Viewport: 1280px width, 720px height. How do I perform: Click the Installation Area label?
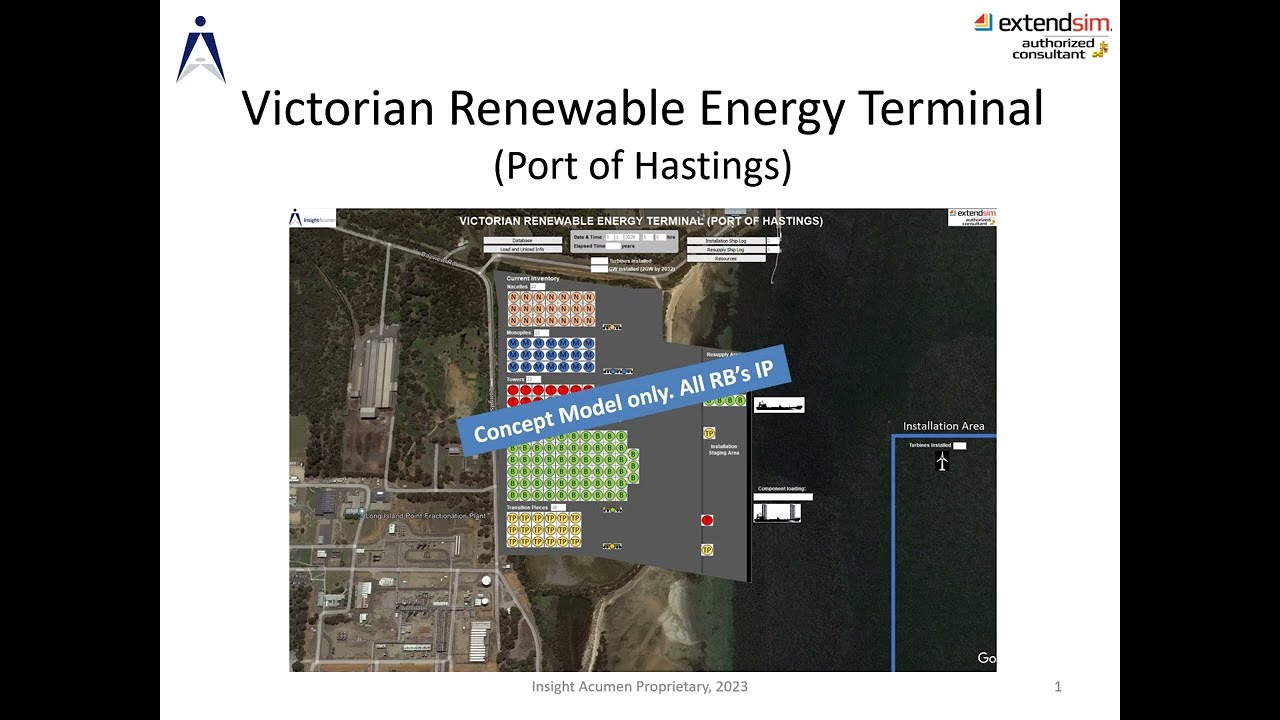click(x=944, y=426)
